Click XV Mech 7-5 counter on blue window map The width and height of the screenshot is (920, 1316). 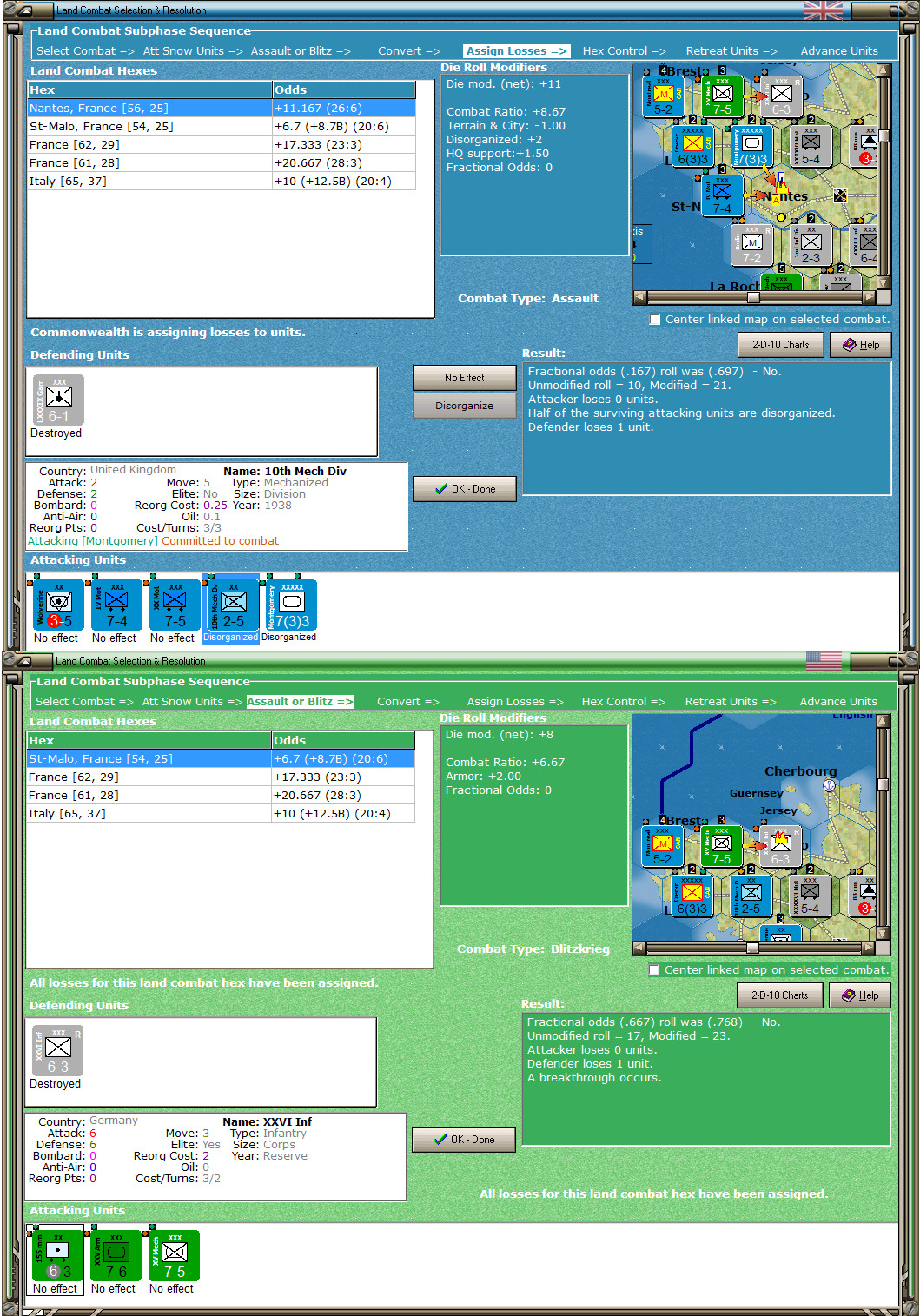tap(722, 97)
